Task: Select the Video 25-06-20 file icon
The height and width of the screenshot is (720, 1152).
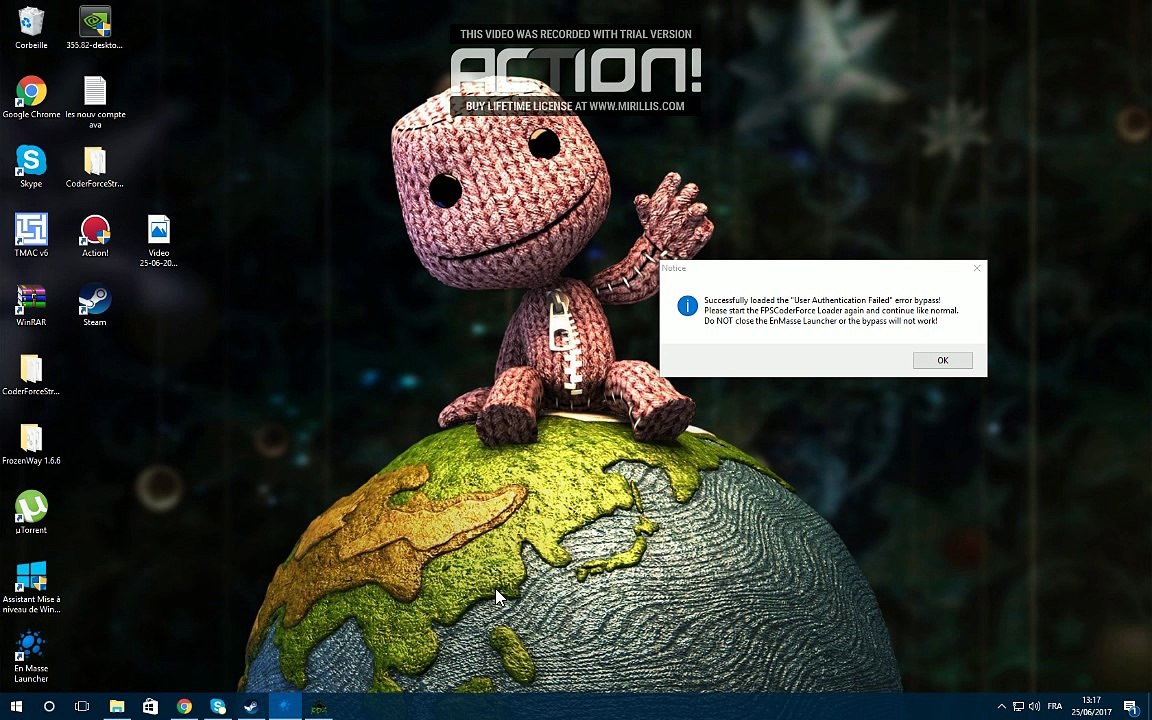Action: [158, 240]
